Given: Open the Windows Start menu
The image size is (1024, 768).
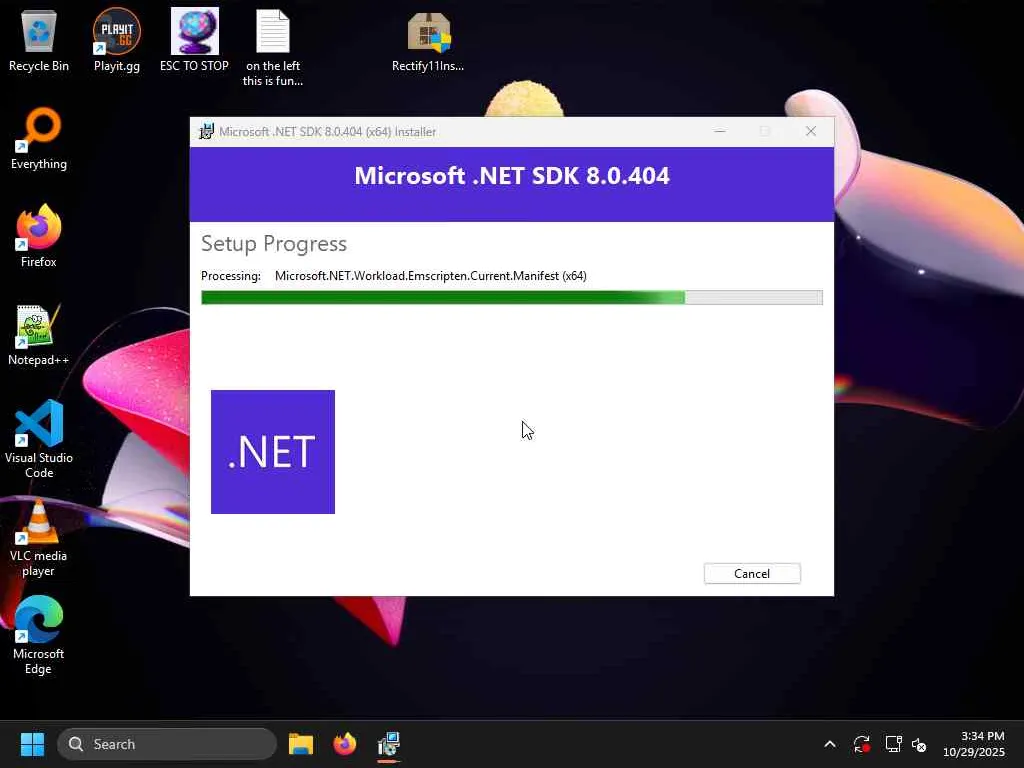Looking at the screenshot, I should click(32, 744).
